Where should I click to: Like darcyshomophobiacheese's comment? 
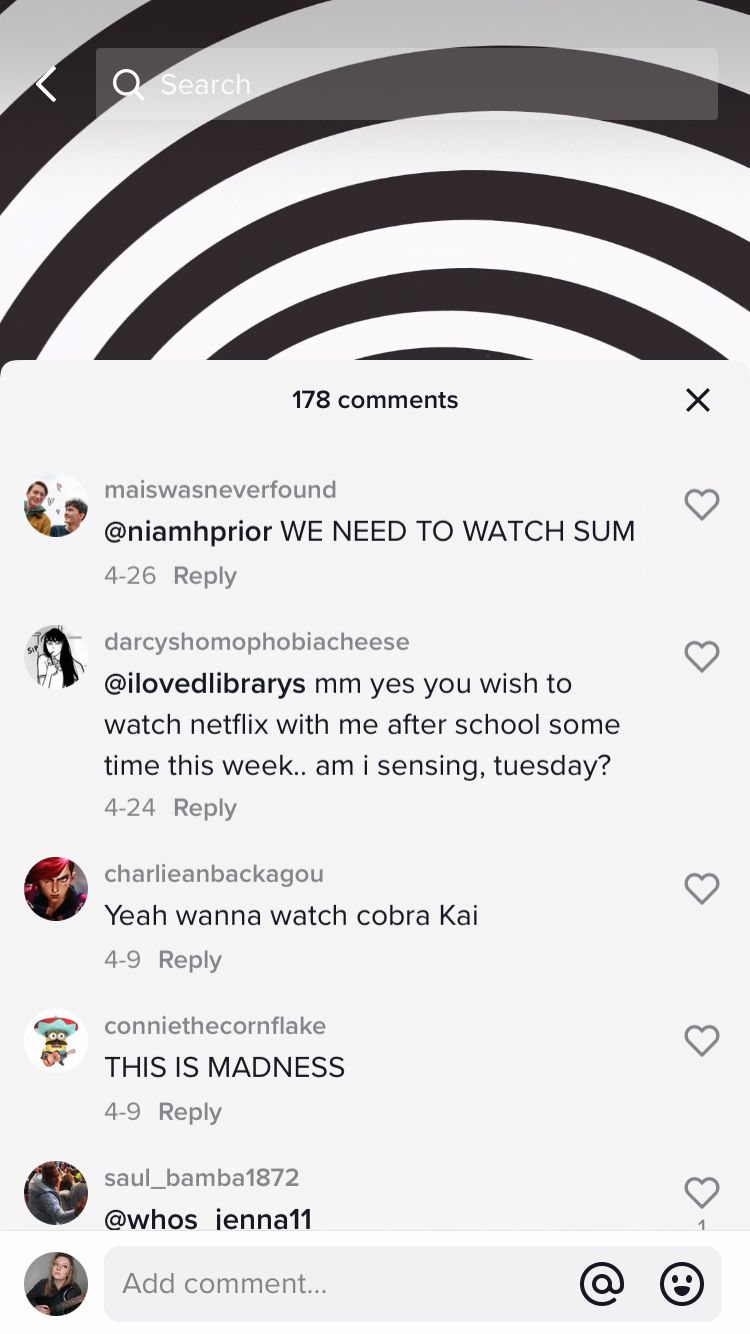tap(702, 656)
